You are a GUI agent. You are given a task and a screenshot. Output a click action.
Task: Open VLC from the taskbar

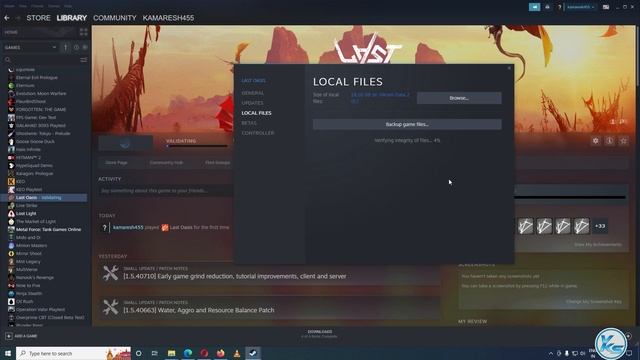[x=237, y=353]
